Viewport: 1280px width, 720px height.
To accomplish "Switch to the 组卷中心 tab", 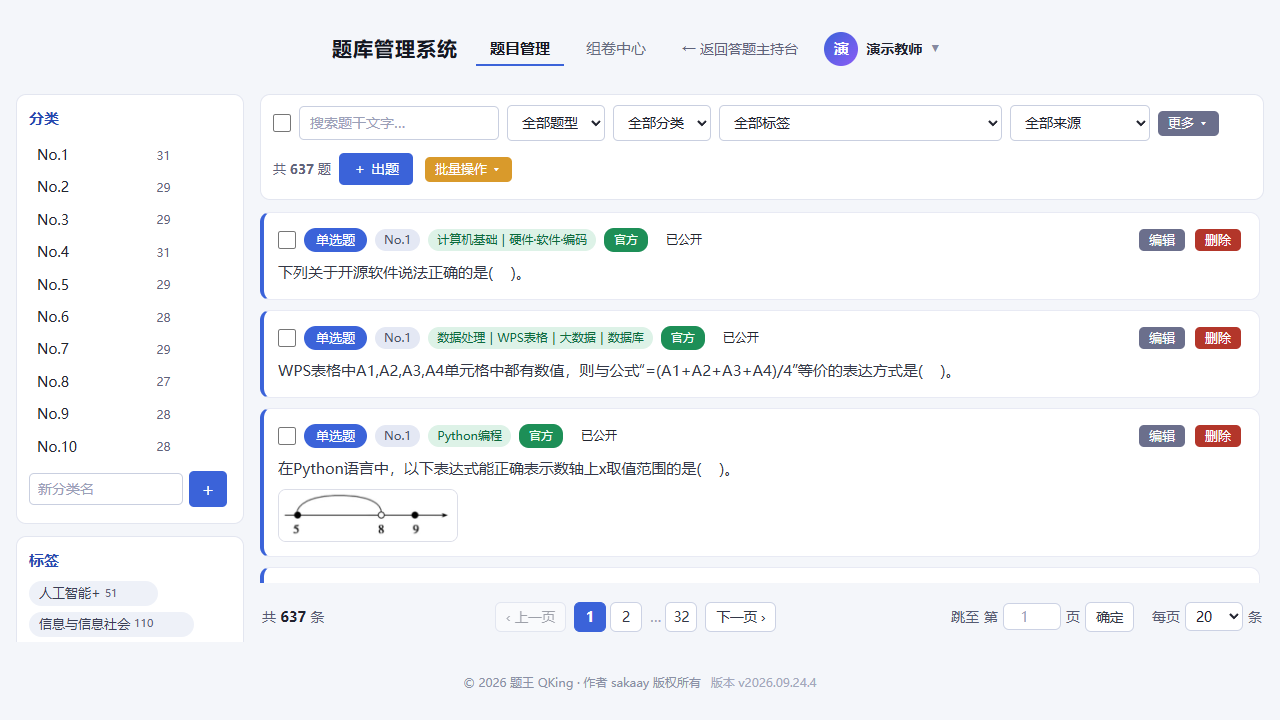I will 616,49.
